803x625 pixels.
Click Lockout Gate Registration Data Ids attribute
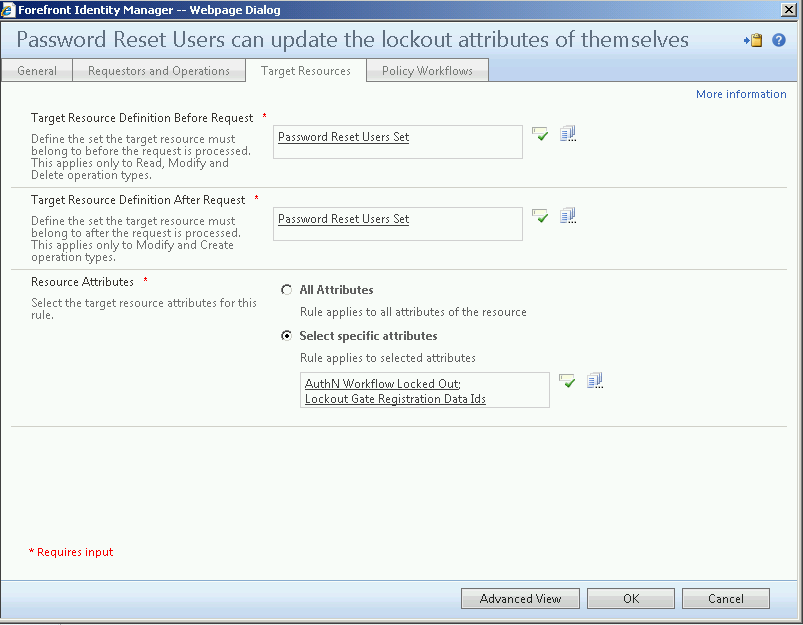pyautogui.click(x=395, y=399)
